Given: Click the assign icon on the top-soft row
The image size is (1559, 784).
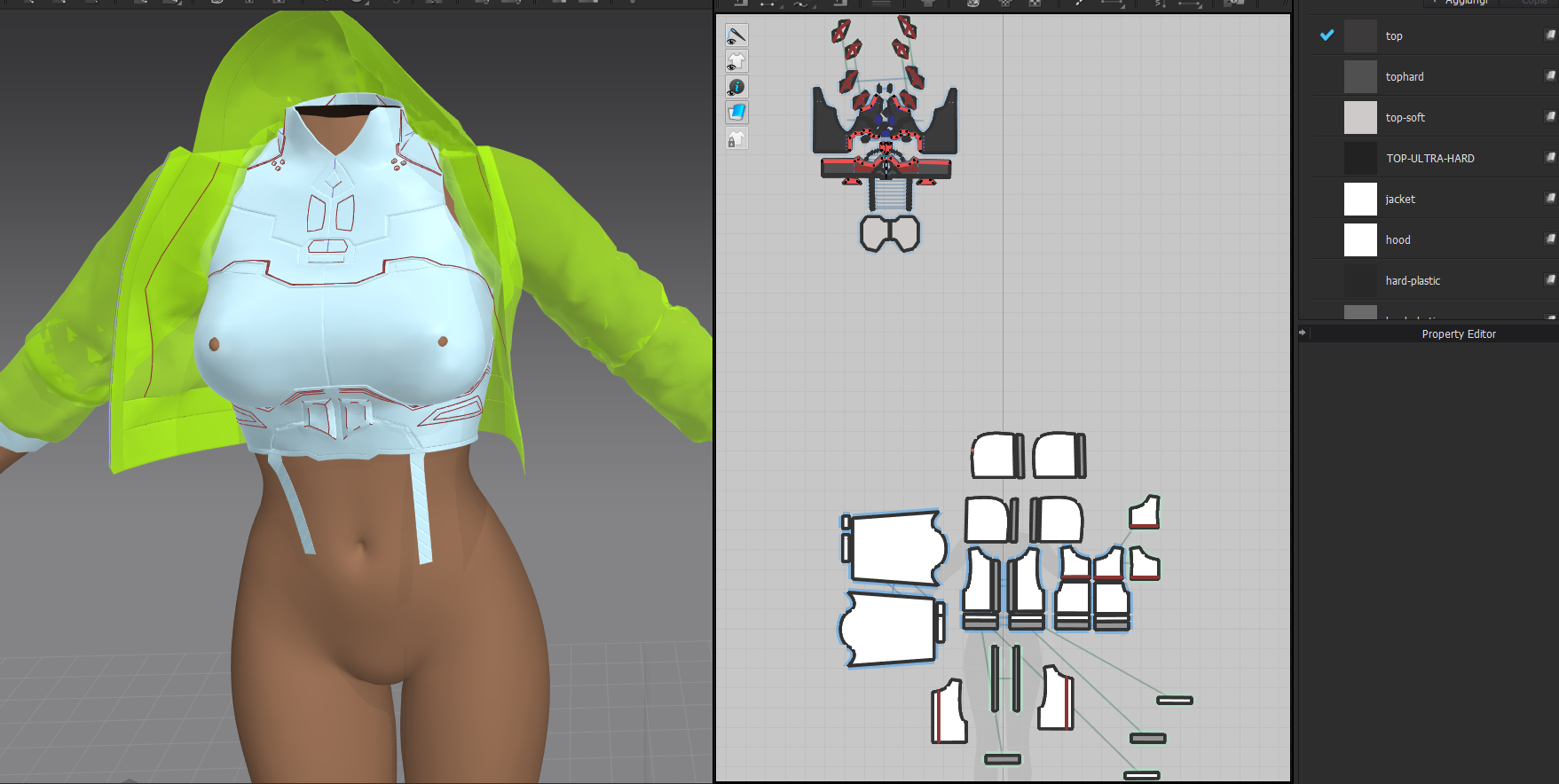Looking at the screenshot, I should pos(1550,117).
